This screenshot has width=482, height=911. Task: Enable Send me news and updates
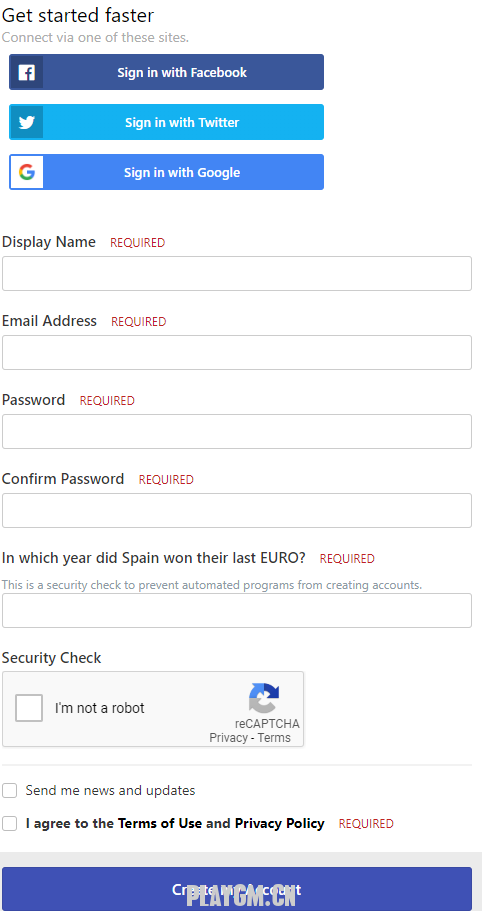(9, 790)
